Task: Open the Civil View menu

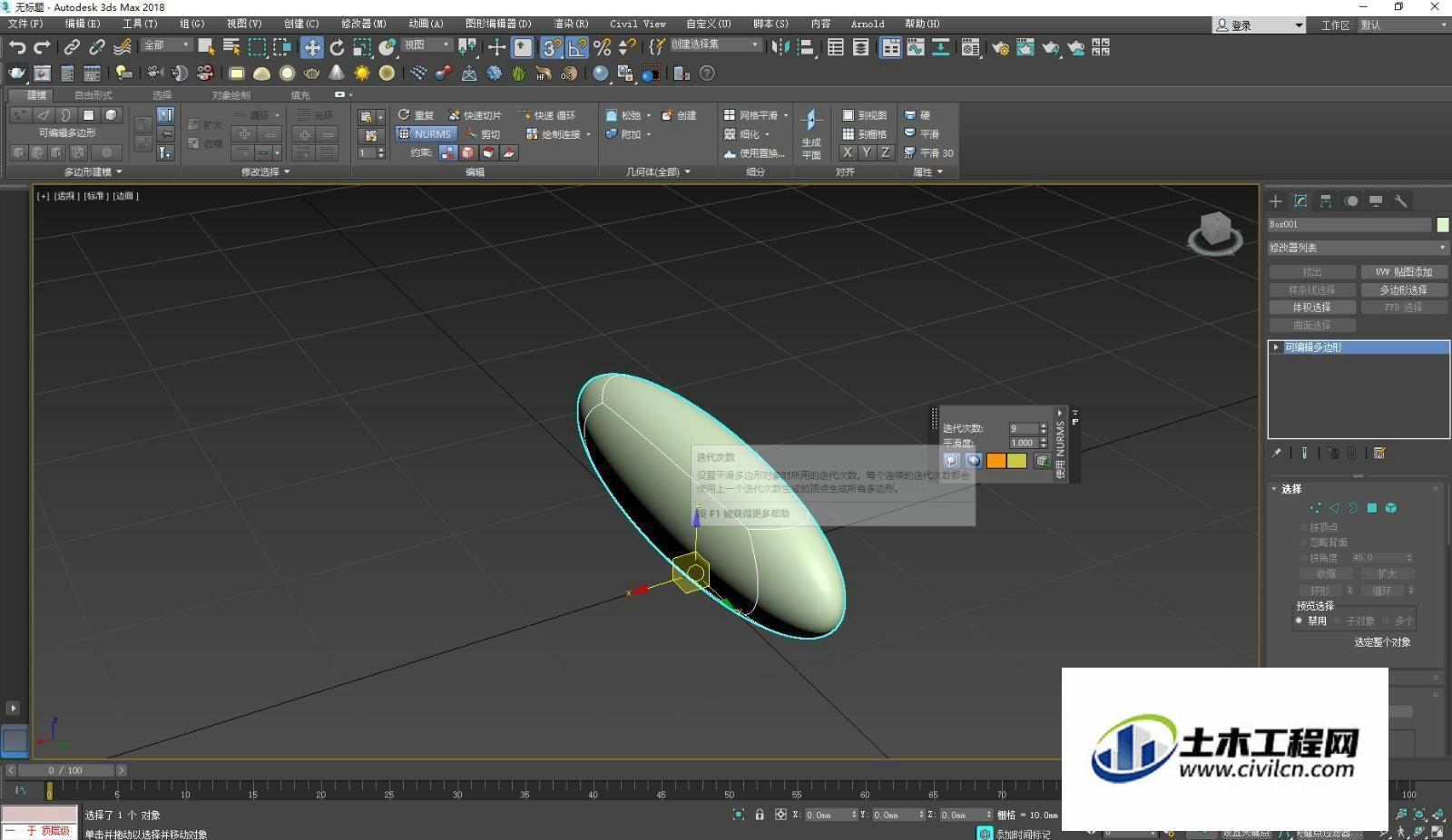Action: tap(637, 24)
